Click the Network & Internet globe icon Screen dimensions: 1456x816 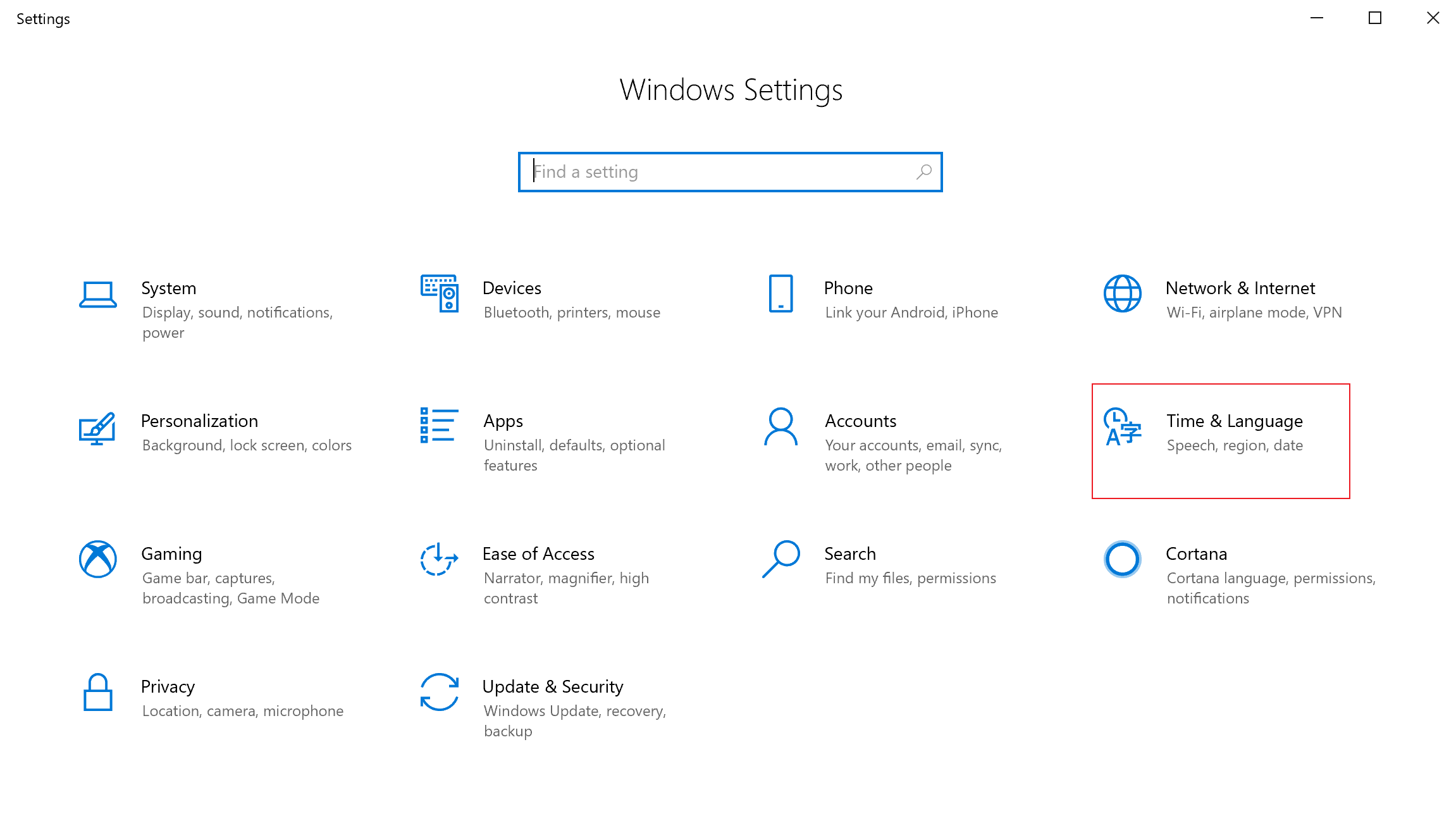click(1122, 294)
